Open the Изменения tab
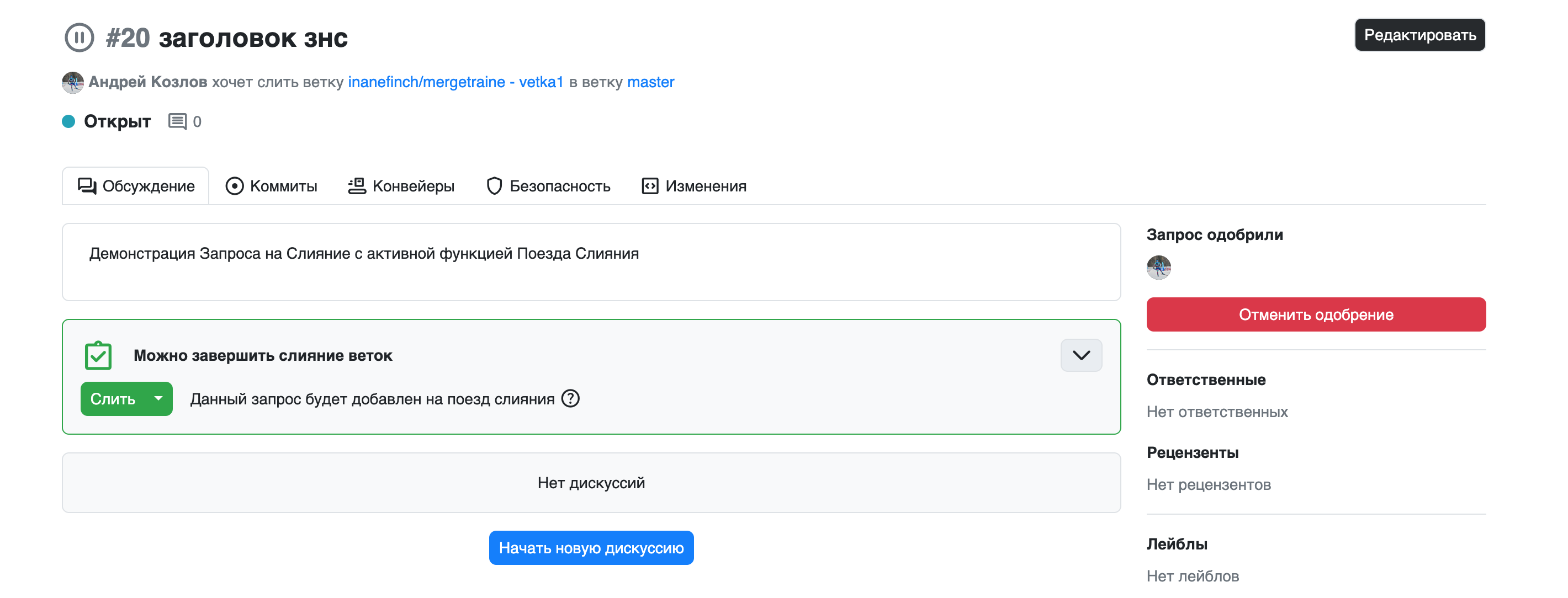This screenshot has height=598, width=1568. click(x=694, y=186)
